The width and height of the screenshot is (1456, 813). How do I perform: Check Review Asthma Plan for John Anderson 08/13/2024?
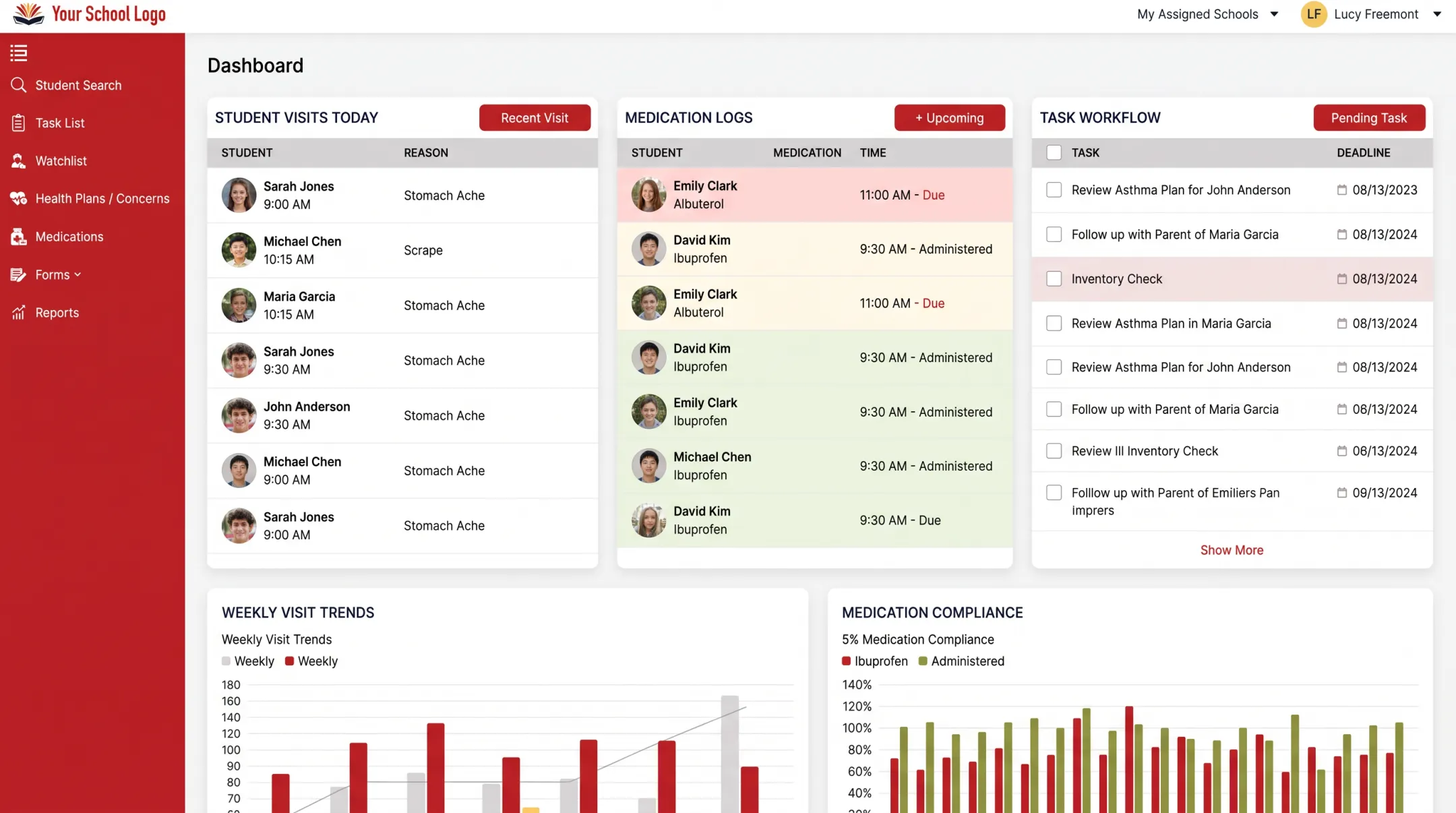point(1054,367)
